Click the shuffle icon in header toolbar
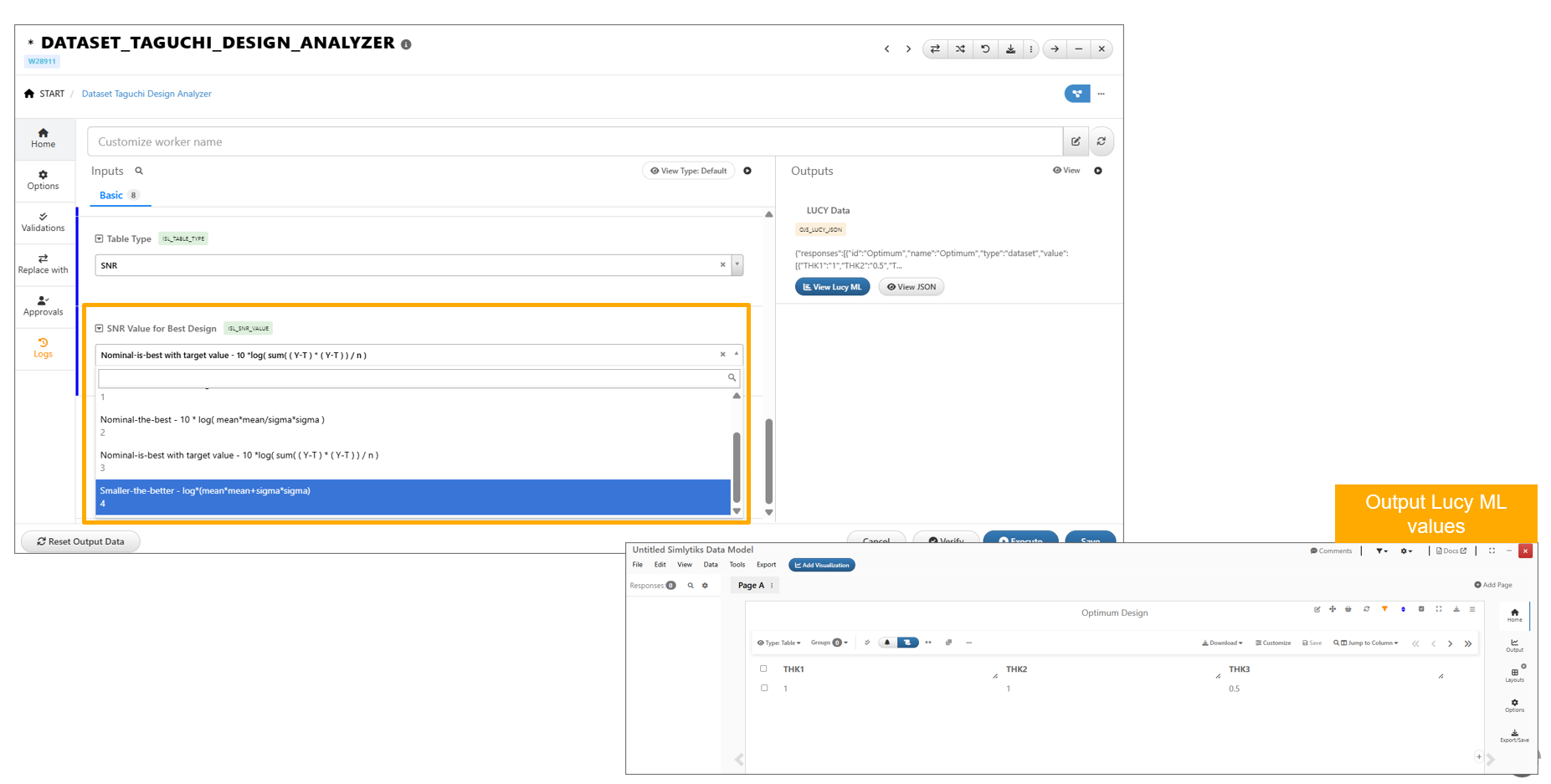Viewport: 1551px width, 784px height. click(x=960, y=49)
